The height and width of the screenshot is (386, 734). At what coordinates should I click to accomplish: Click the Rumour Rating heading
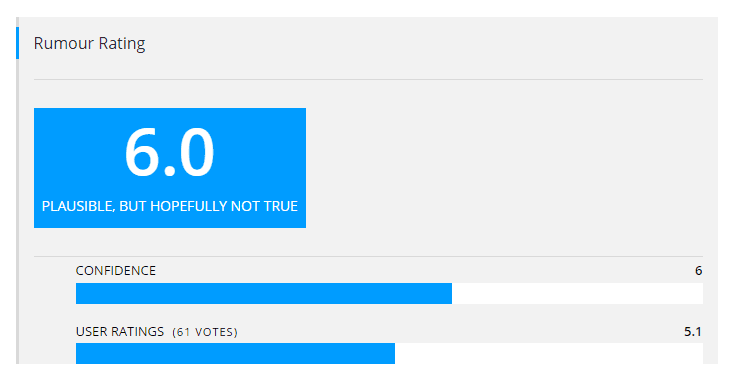click(x=89, y=44)
